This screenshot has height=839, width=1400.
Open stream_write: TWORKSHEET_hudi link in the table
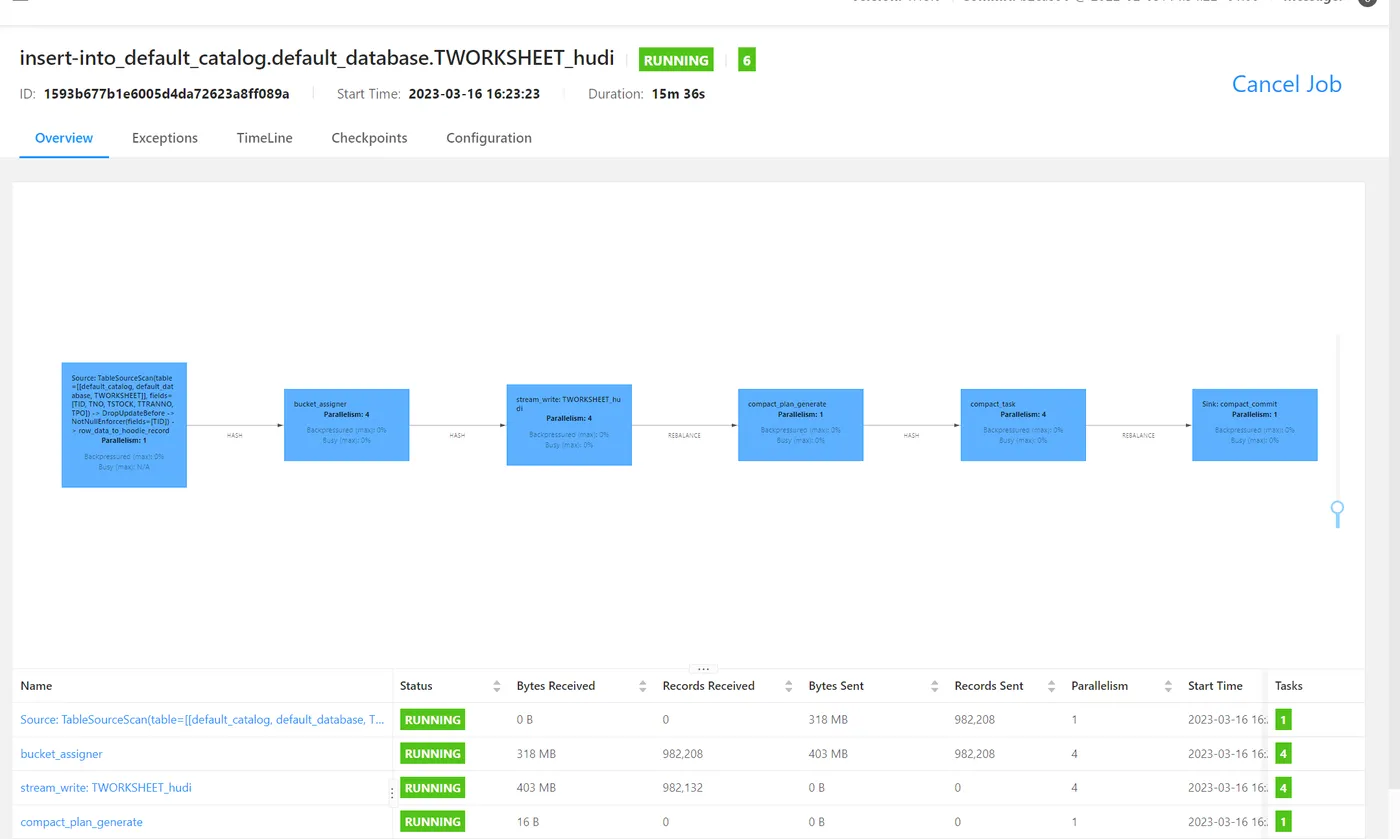(x=106, y=788)
